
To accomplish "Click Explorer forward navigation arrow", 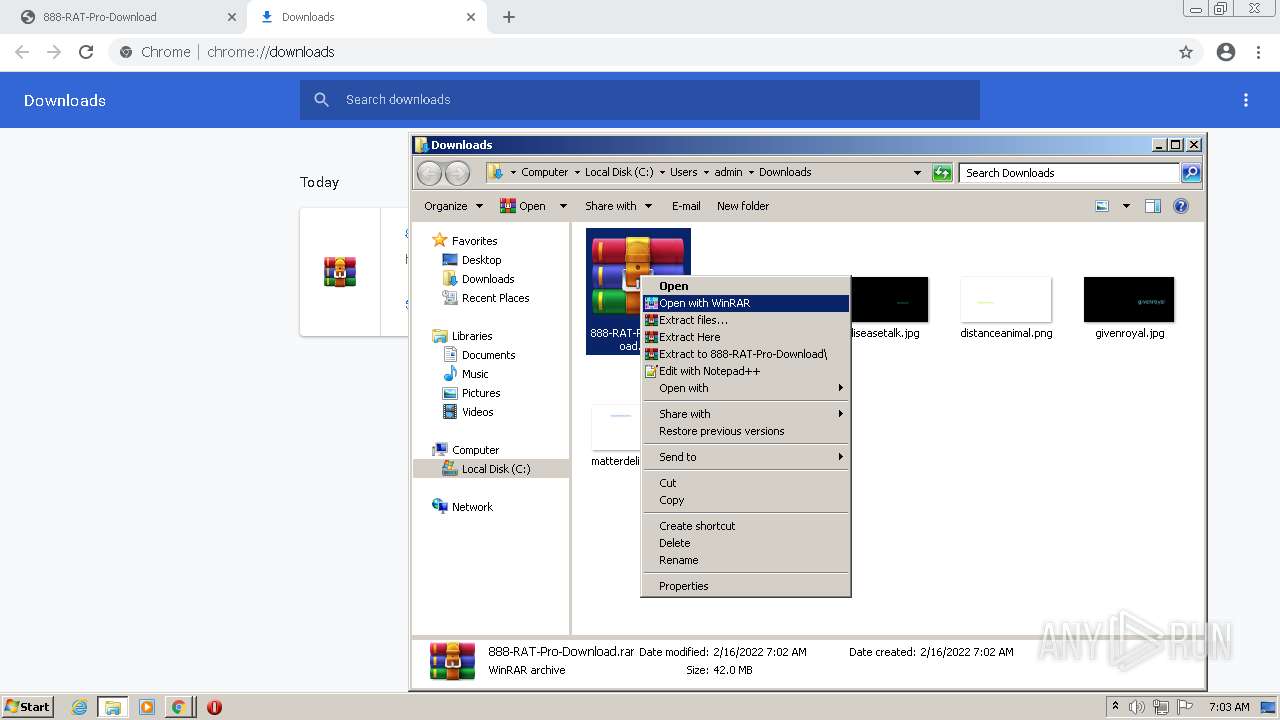I will (457, 173).
